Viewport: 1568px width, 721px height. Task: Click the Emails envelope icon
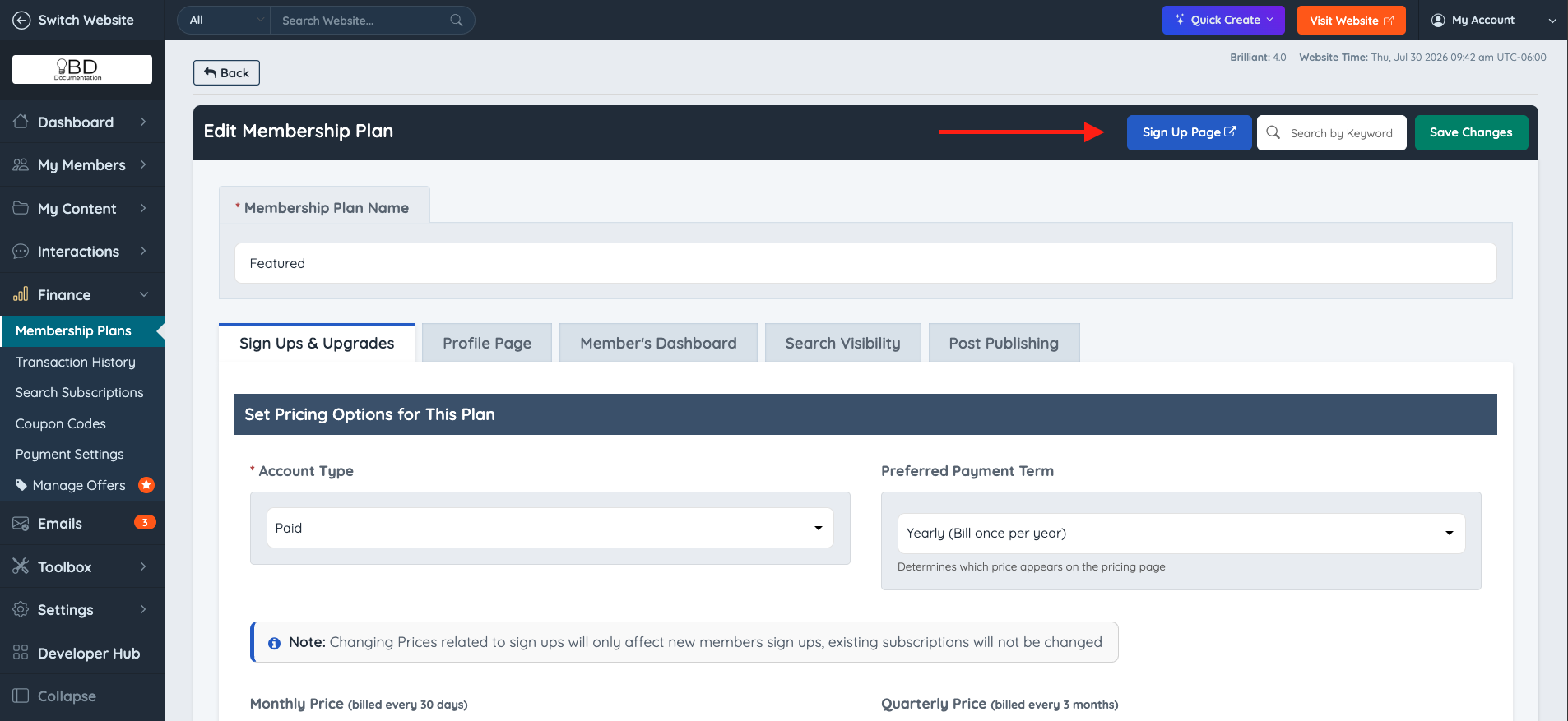tap(21, 523)
